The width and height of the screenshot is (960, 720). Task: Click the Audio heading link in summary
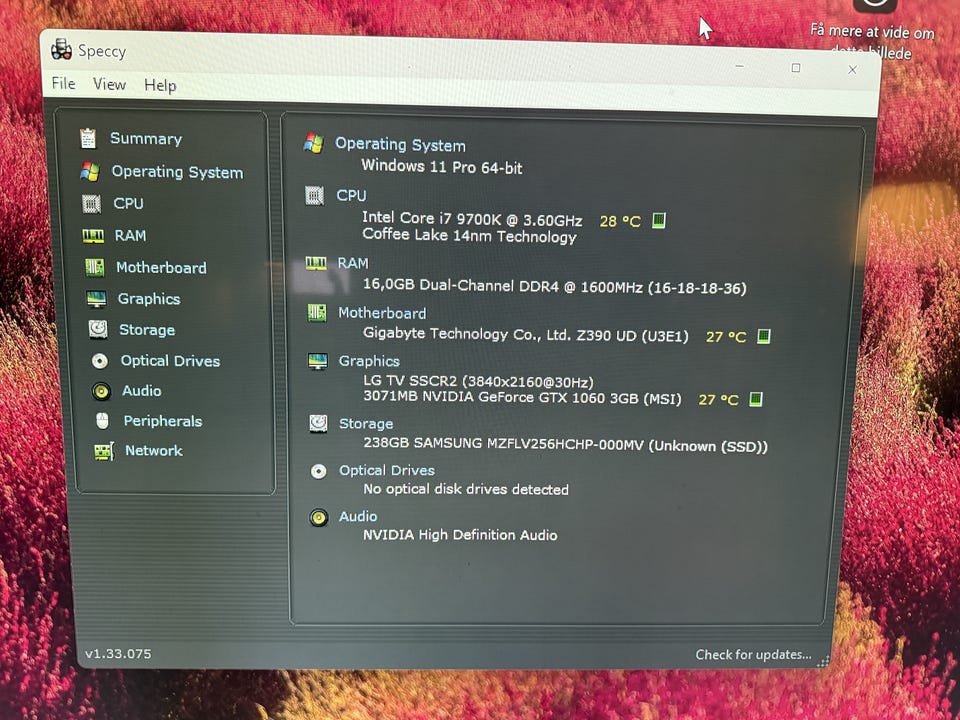358,517
